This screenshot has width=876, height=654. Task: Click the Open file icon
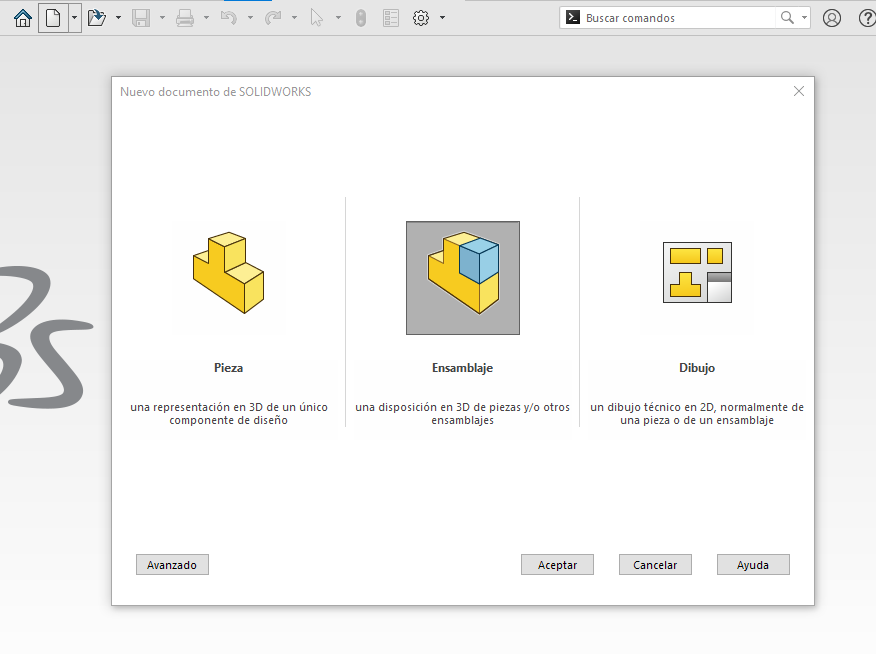tap(97, 18)
